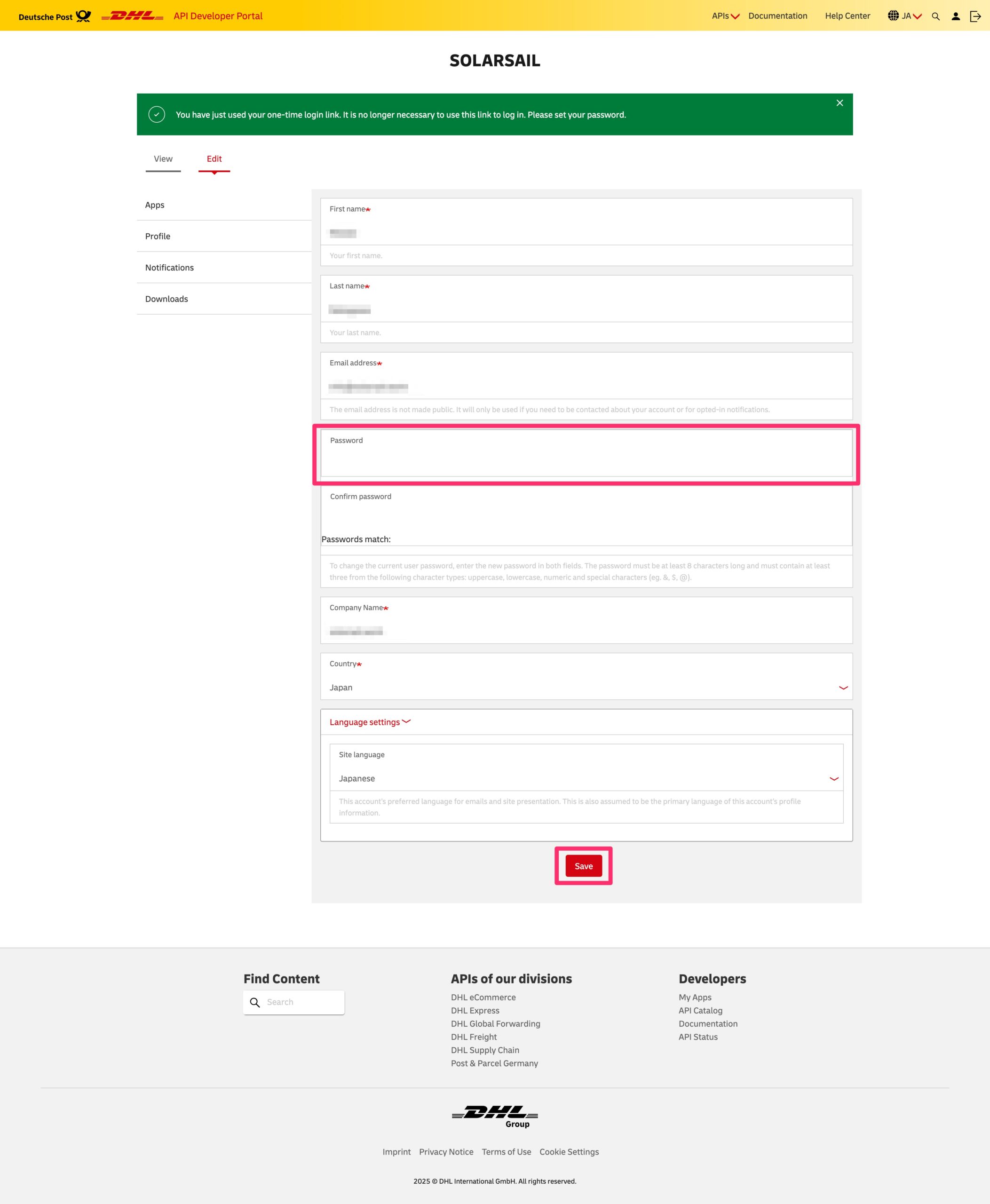Open Notifications in the sidebar
This screenshot has height=1204, width=990.
pos(169,268)
